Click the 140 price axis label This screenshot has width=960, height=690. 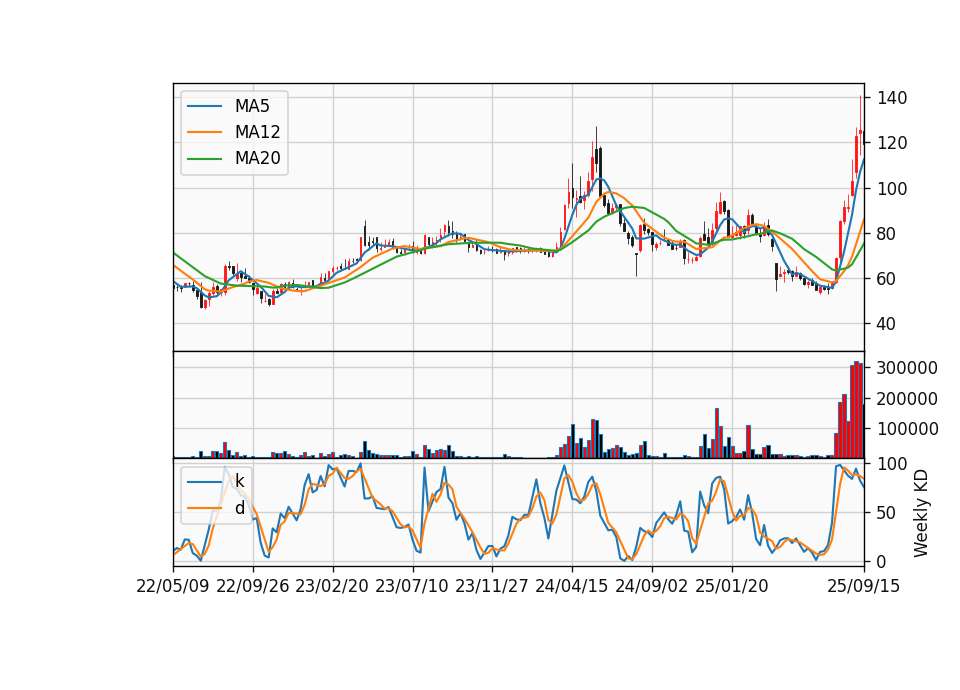click(x=892, y=98)
